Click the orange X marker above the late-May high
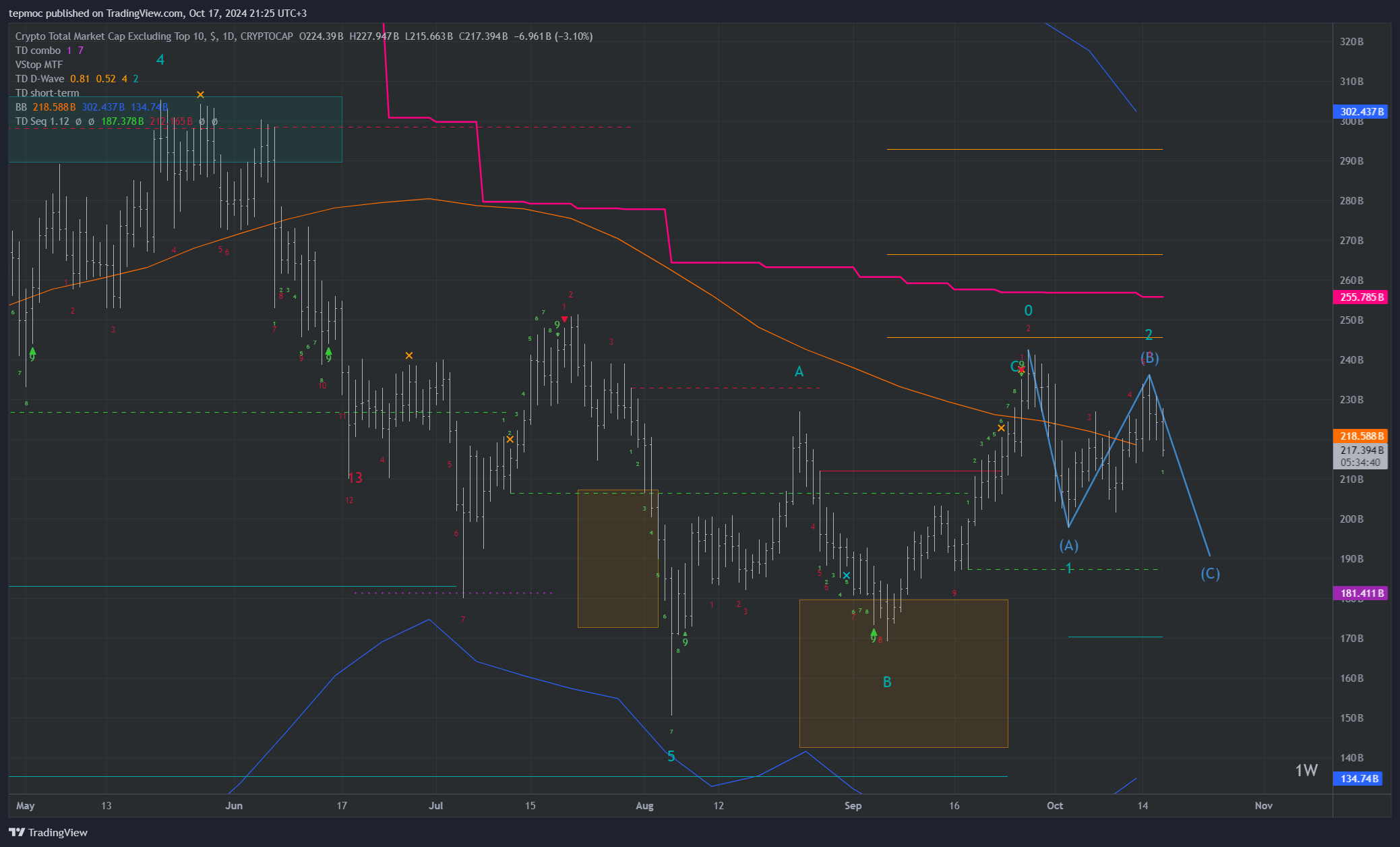The width and height of the screenshot is (1400, 847). tap(200, 94)
